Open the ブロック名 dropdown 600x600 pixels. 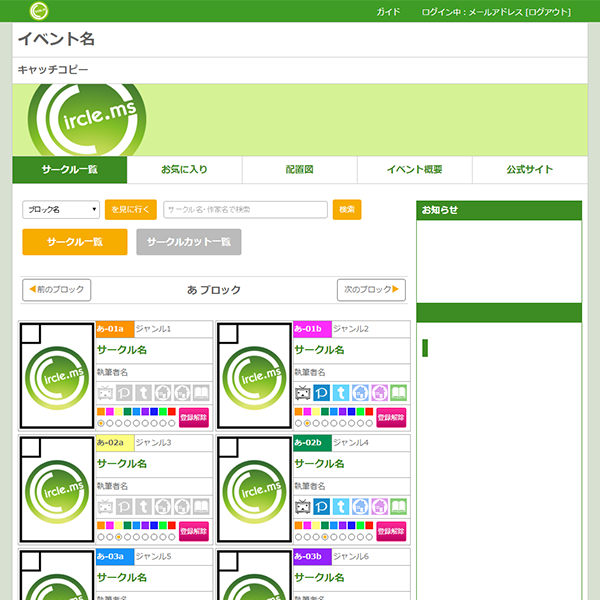click(61, 210)
